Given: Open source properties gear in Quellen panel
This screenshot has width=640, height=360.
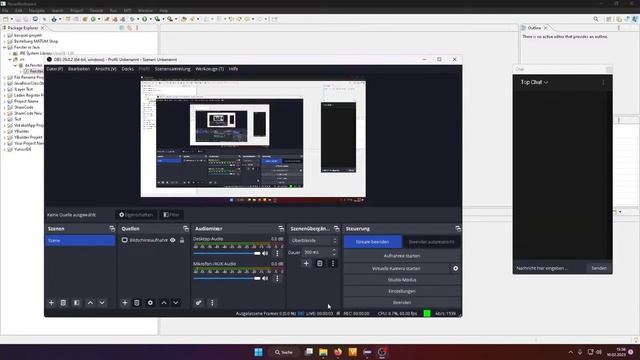Looking at the screenshot, I should 150,303.
